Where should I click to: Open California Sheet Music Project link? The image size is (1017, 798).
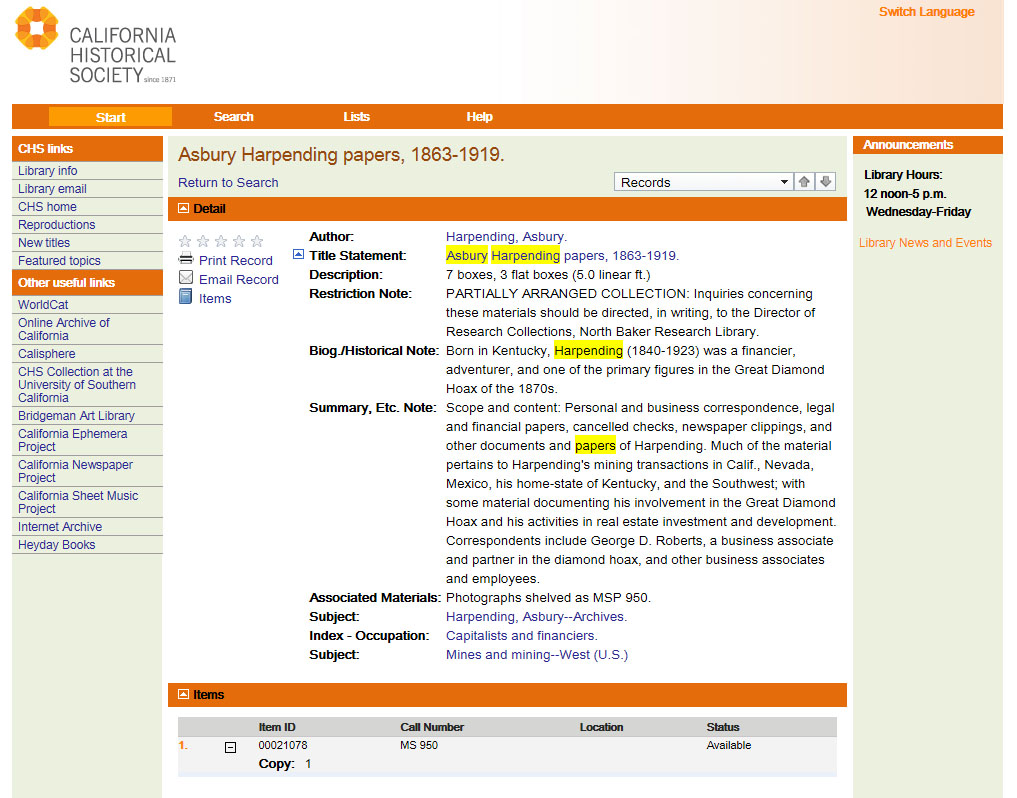[x=78, y=502]
